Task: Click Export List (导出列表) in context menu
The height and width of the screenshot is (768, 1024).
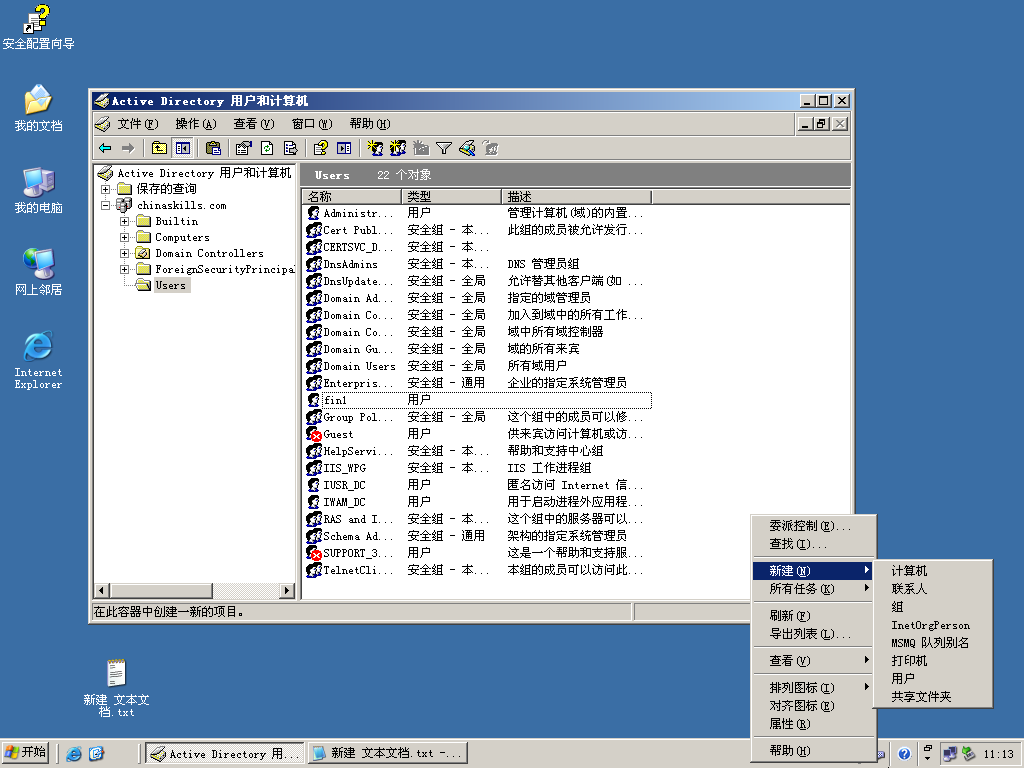Action: 812,633
